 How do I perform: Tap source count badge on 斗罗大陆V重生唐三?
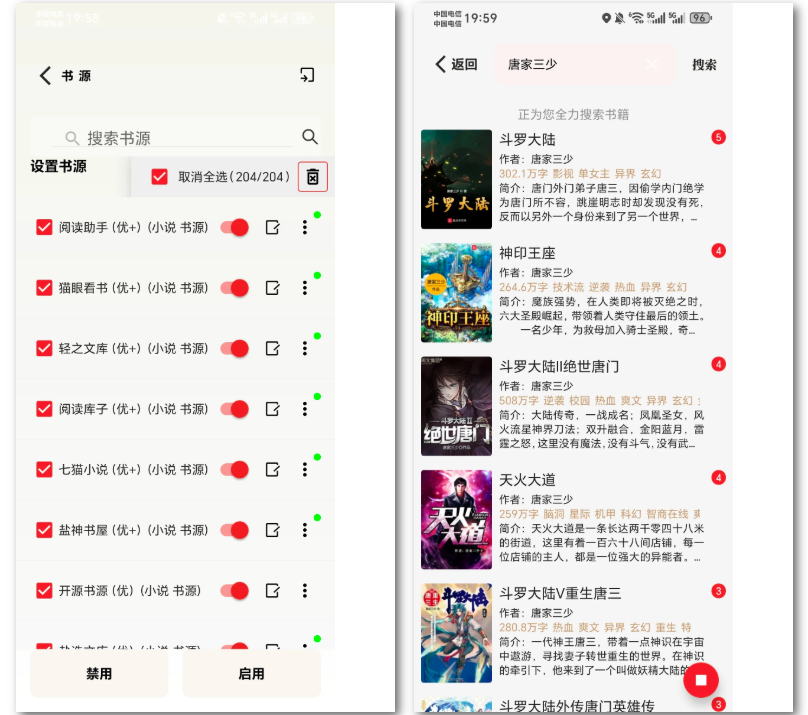[718, 591]
